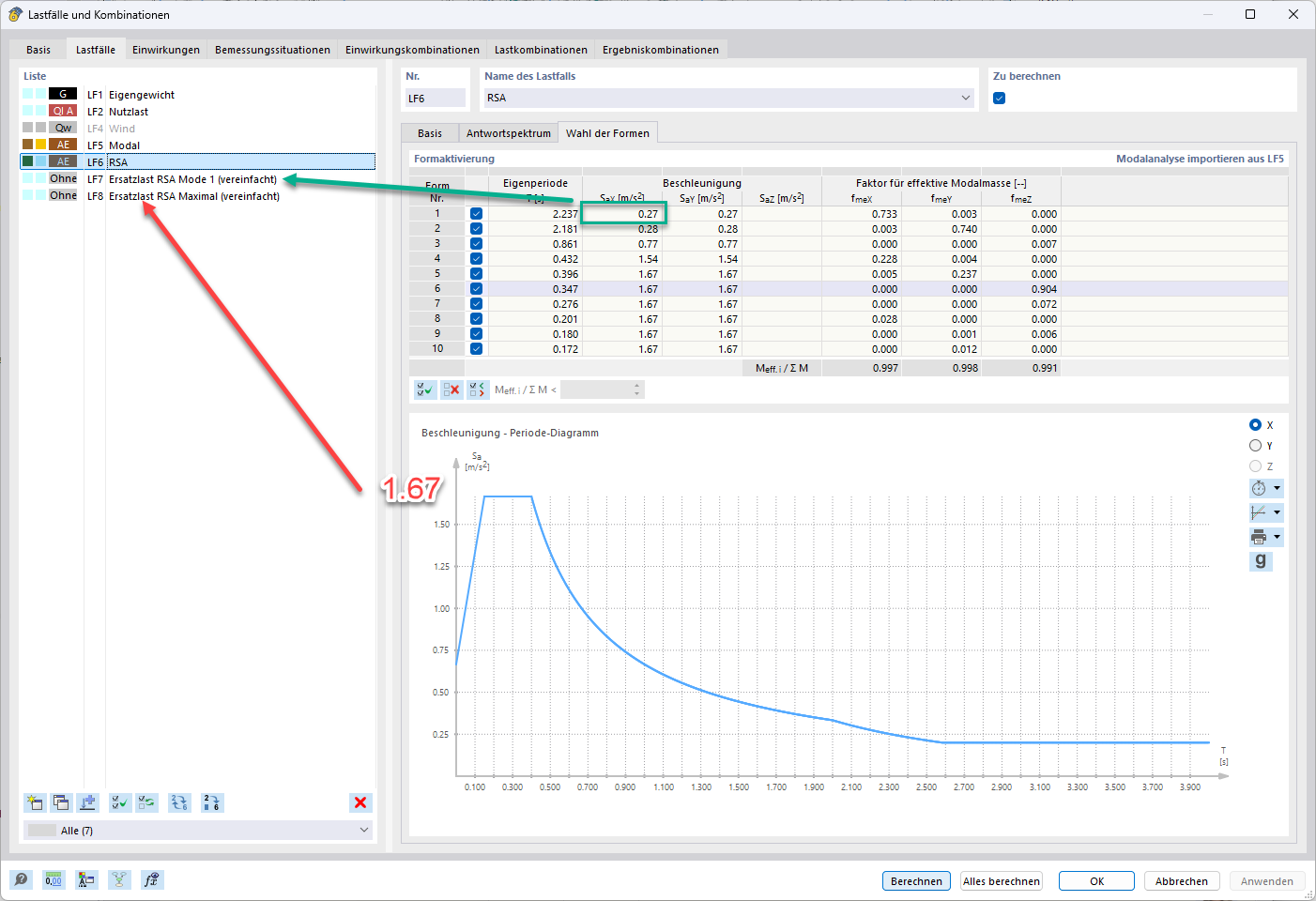This screenshot has width=1316, height=901.
Task: Deactivate all mode shapes with red X
Action: click(451, 389)
